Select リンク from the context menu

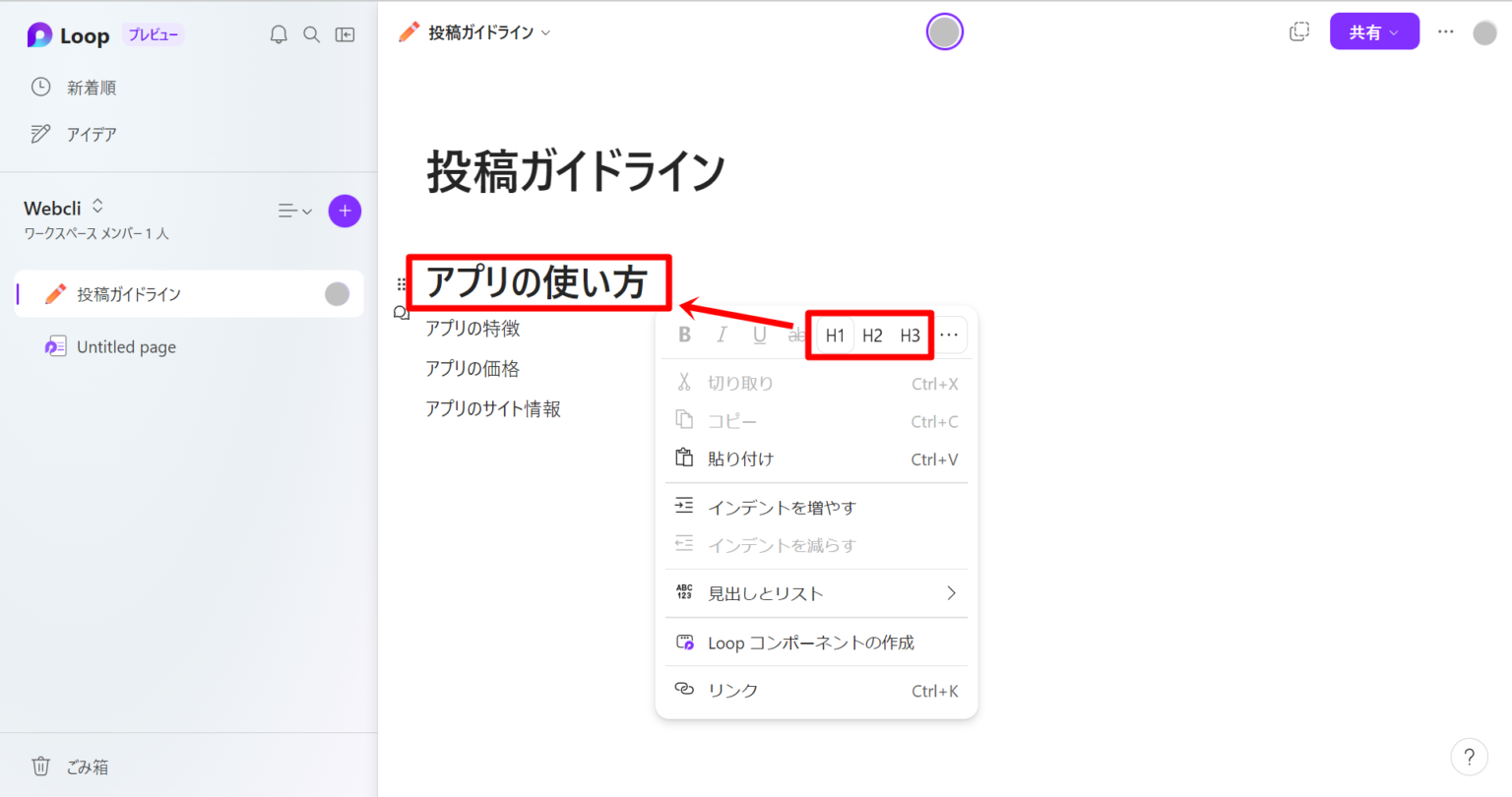(x=816, y=691)
